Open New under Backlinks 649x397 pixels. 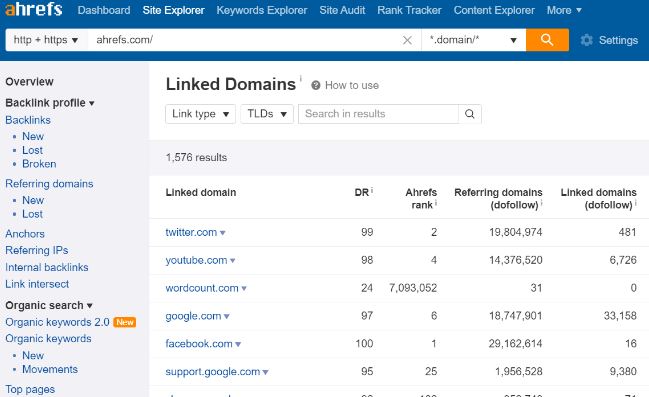[33, 136]
